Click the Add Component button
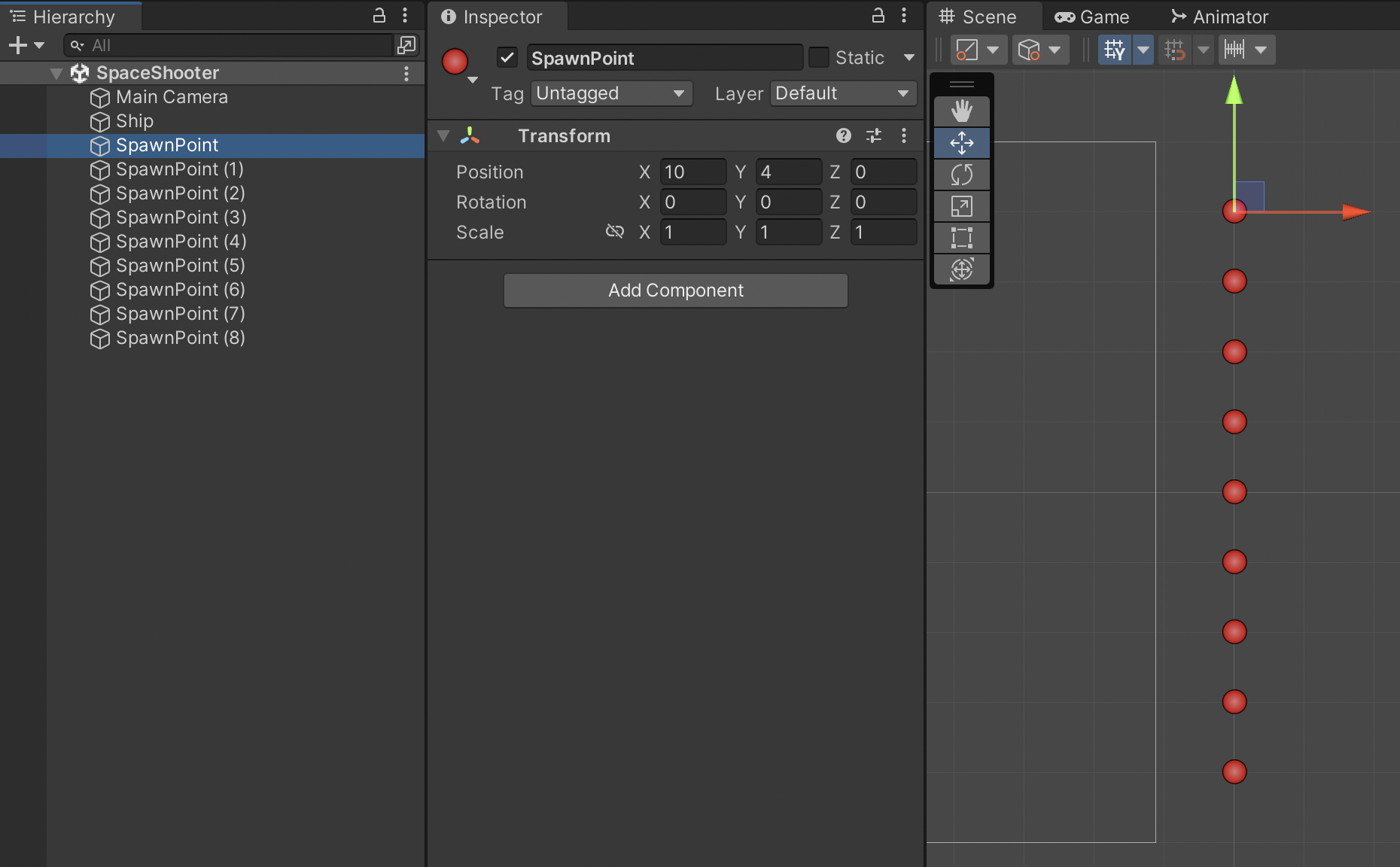1400x867 pixels. 675,291
